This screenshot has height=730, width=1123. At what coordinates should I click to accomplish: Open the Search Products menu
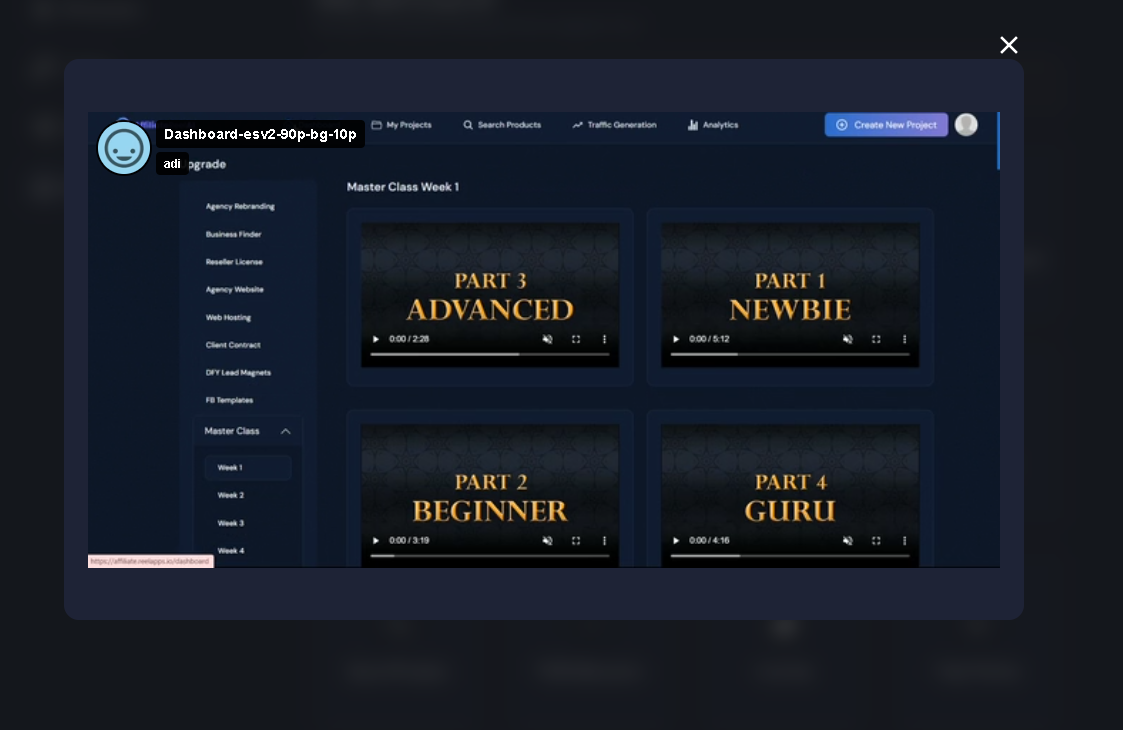click(502, 125)
